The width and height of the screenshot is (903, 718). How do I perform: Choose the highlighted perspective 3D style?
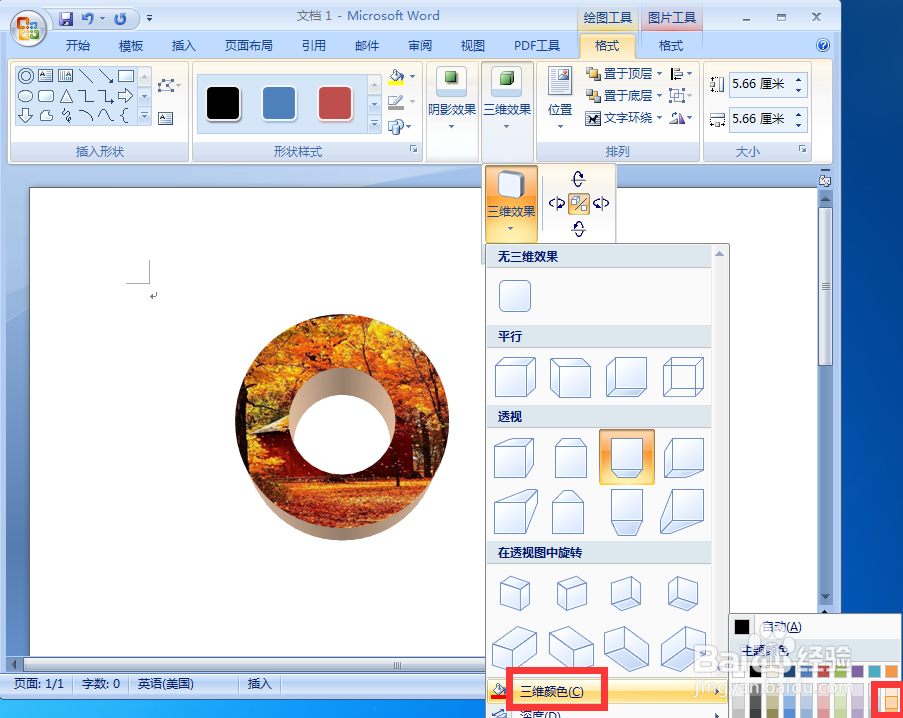627,457
